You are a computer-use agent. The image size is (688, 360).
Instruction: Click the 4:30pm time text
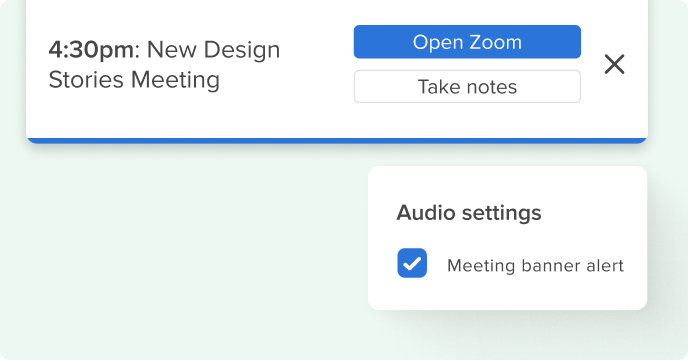[91, 50]
